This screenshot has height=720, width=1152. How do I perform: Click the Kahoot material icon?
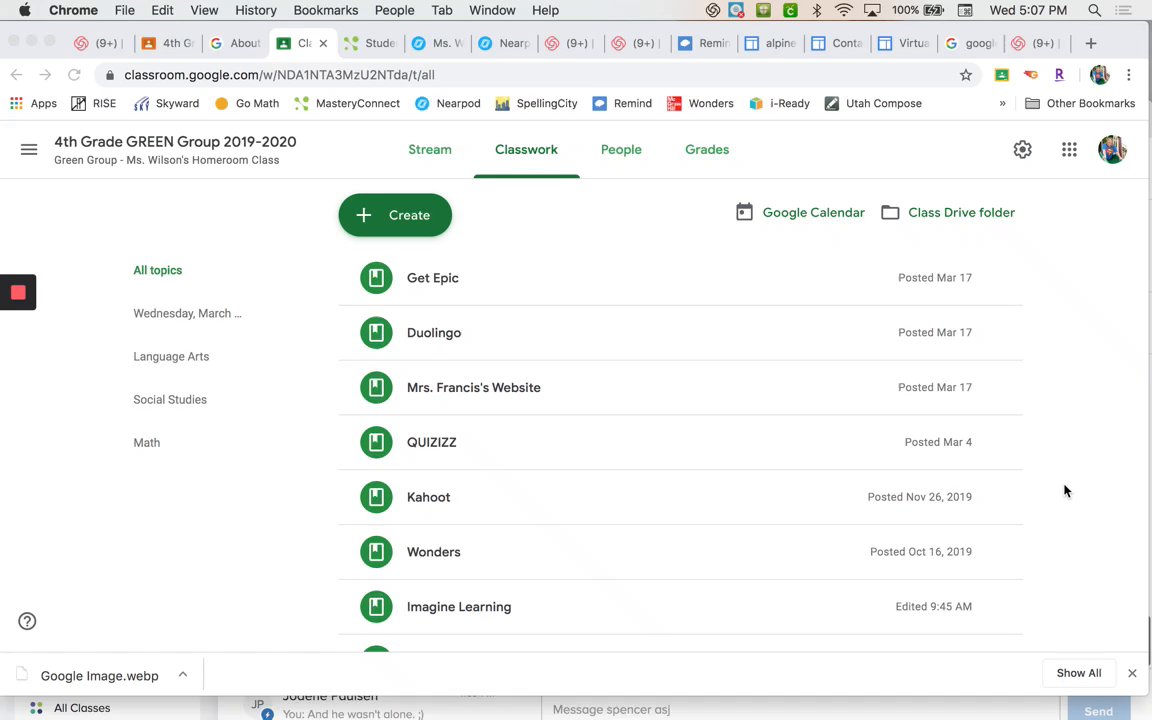376,497
